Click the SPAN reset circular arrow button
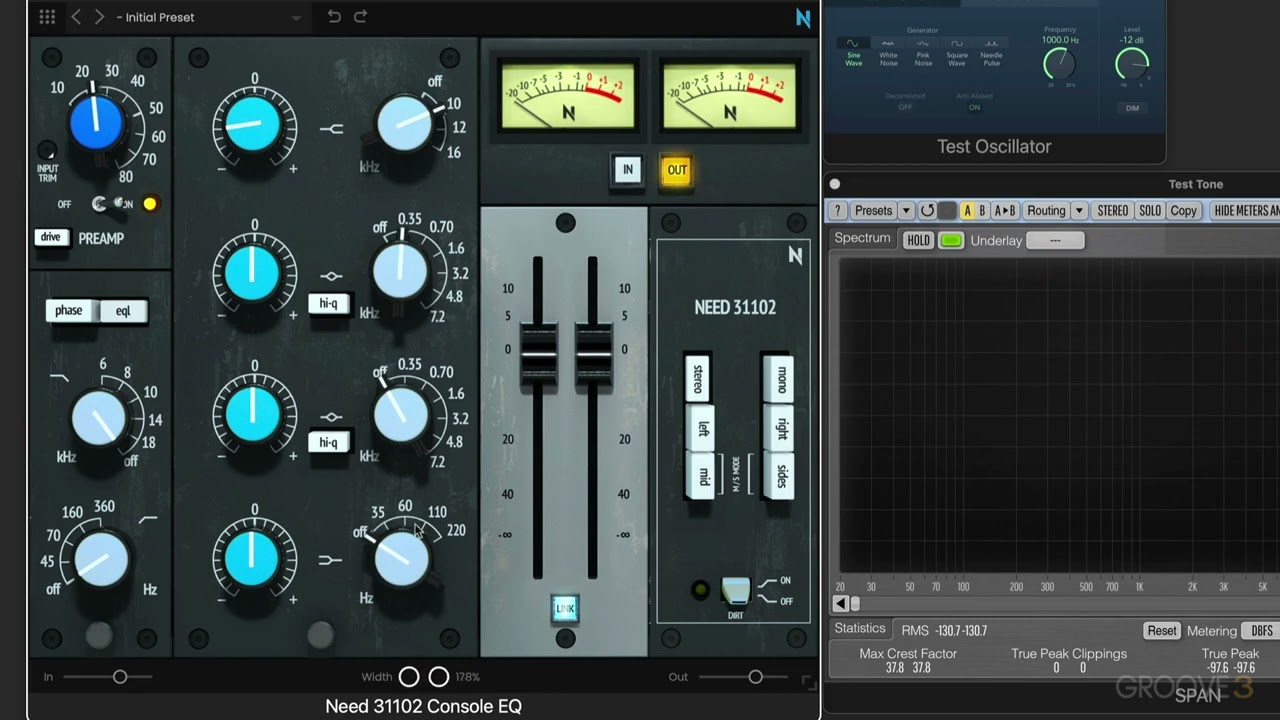1280x720 pixels. 927,211
